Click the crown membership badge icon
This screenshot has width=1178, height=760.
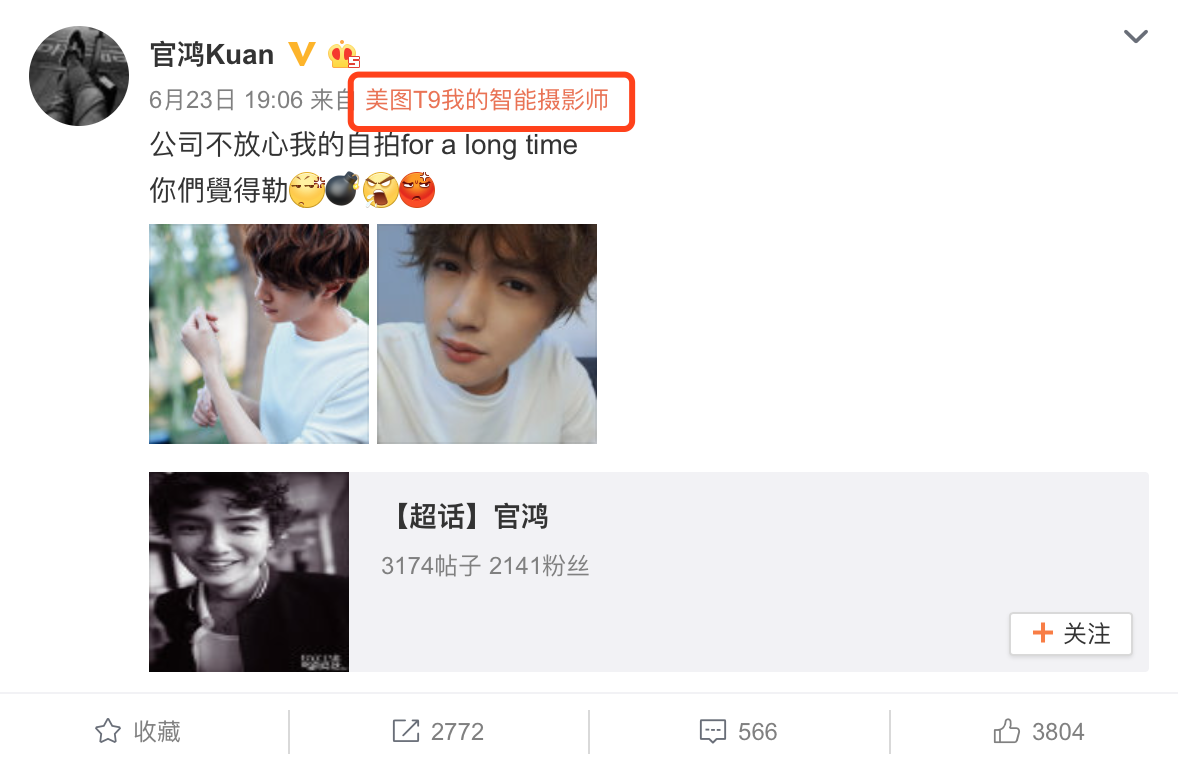pos(343,54)
